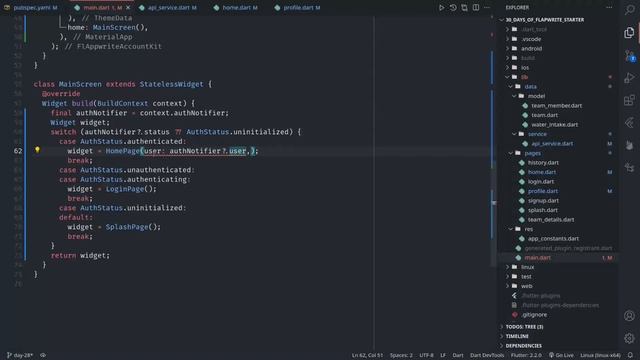Click the eye icon next to the branch name
The width and height of the screenshot is (640, 360).
click(x=43, y=355)
